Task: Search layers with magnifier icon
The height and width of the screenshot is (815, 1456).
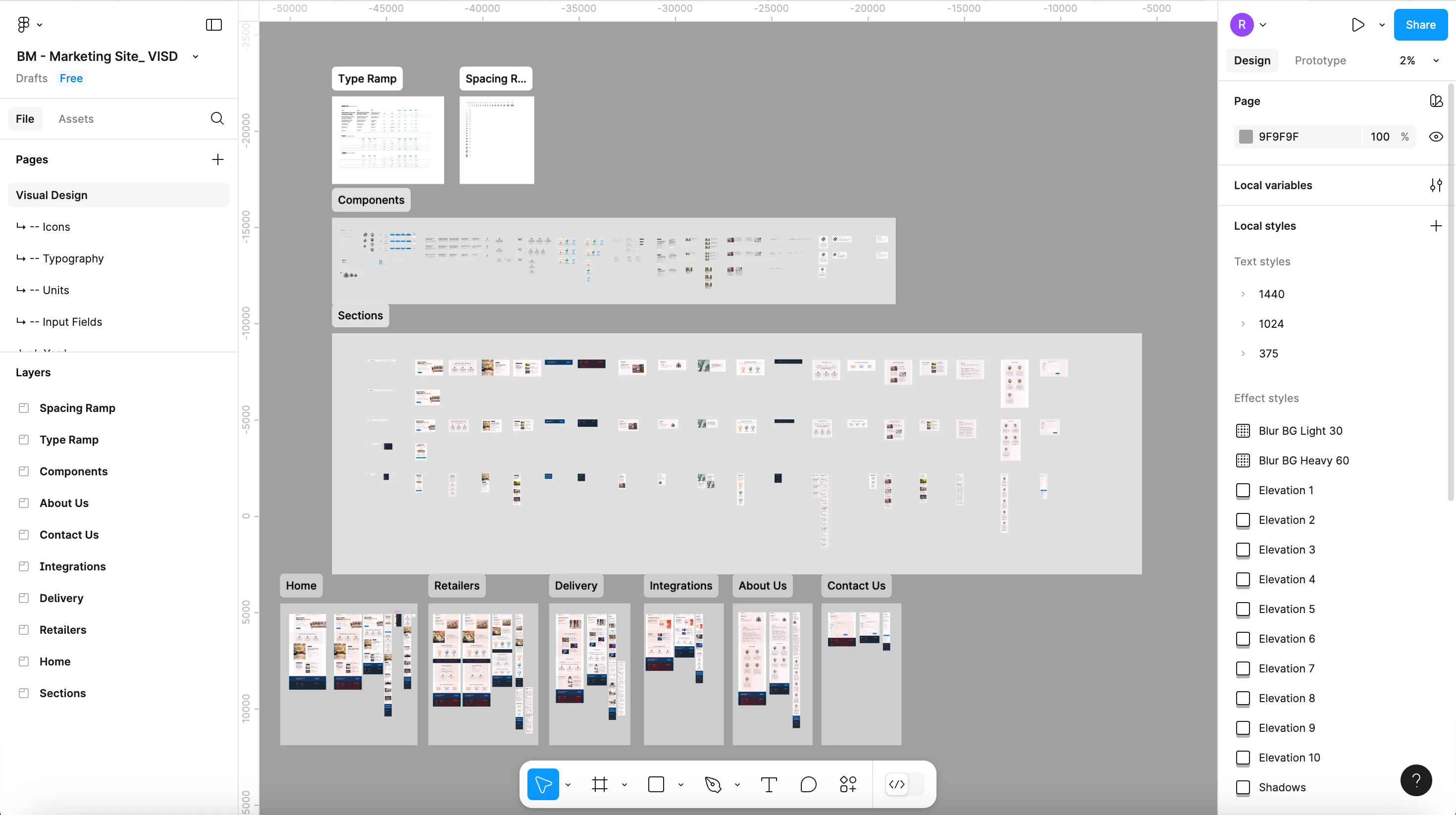Action: pos(217,119)
